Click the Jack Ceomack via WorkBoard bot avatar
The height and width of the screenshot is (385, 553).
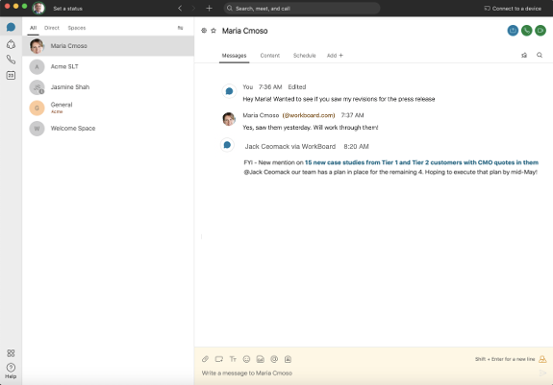click(x=227, y=145)
